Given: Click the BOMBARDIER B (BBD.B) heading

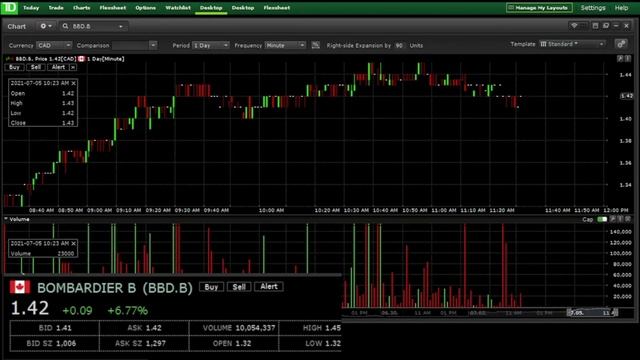Looking at the screenshot, I should tap(115, 288).
